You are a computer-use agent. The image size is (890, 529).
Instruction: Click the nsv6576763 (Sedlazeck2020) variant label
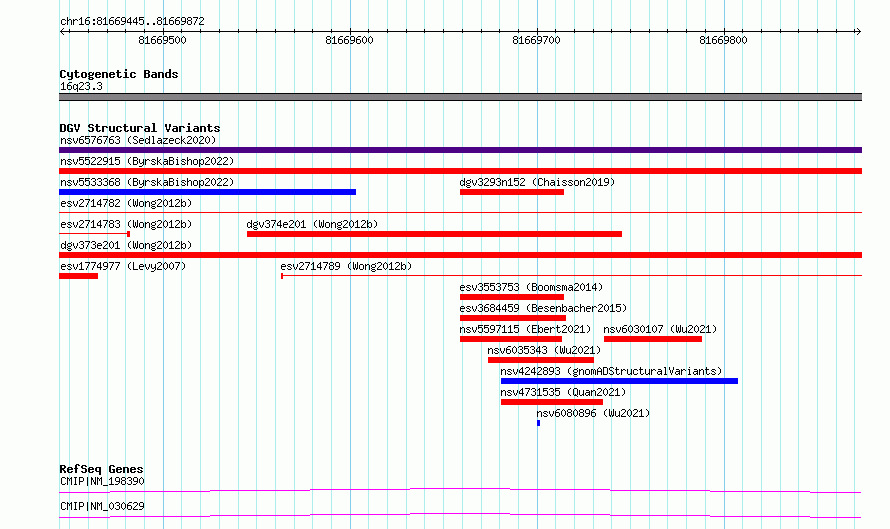(x=138, y=140)
